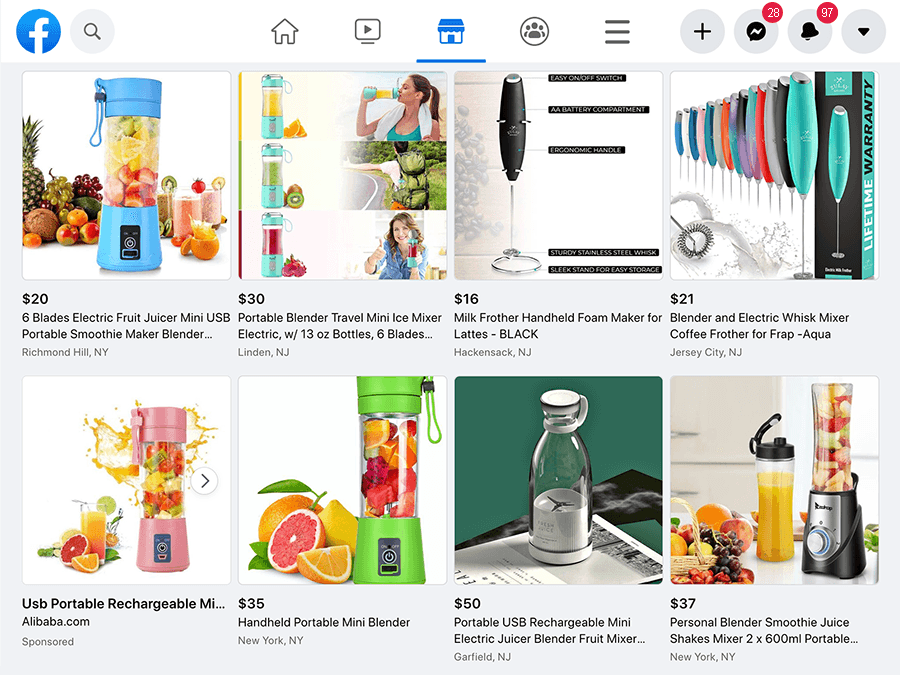Select the Marketplace storefront tab

click(x=451, y=31)
